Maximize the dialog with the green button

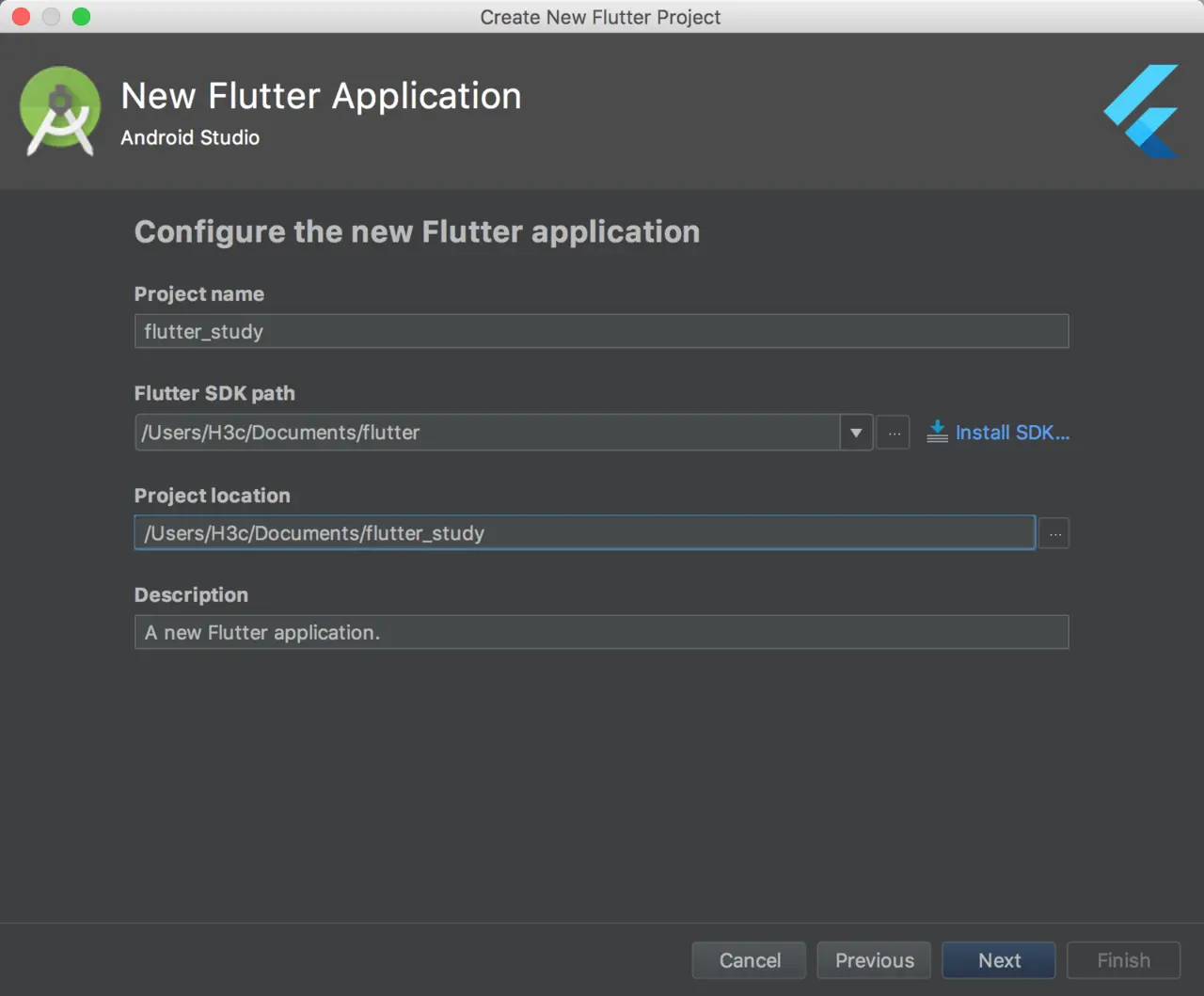coord(82,17)
